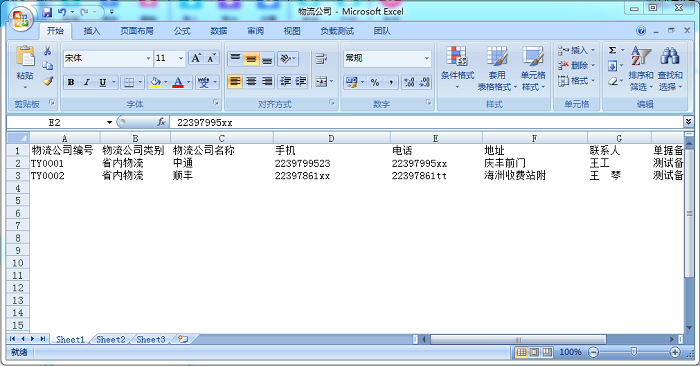Adjust the zoom slider handle

coord(633,352)
